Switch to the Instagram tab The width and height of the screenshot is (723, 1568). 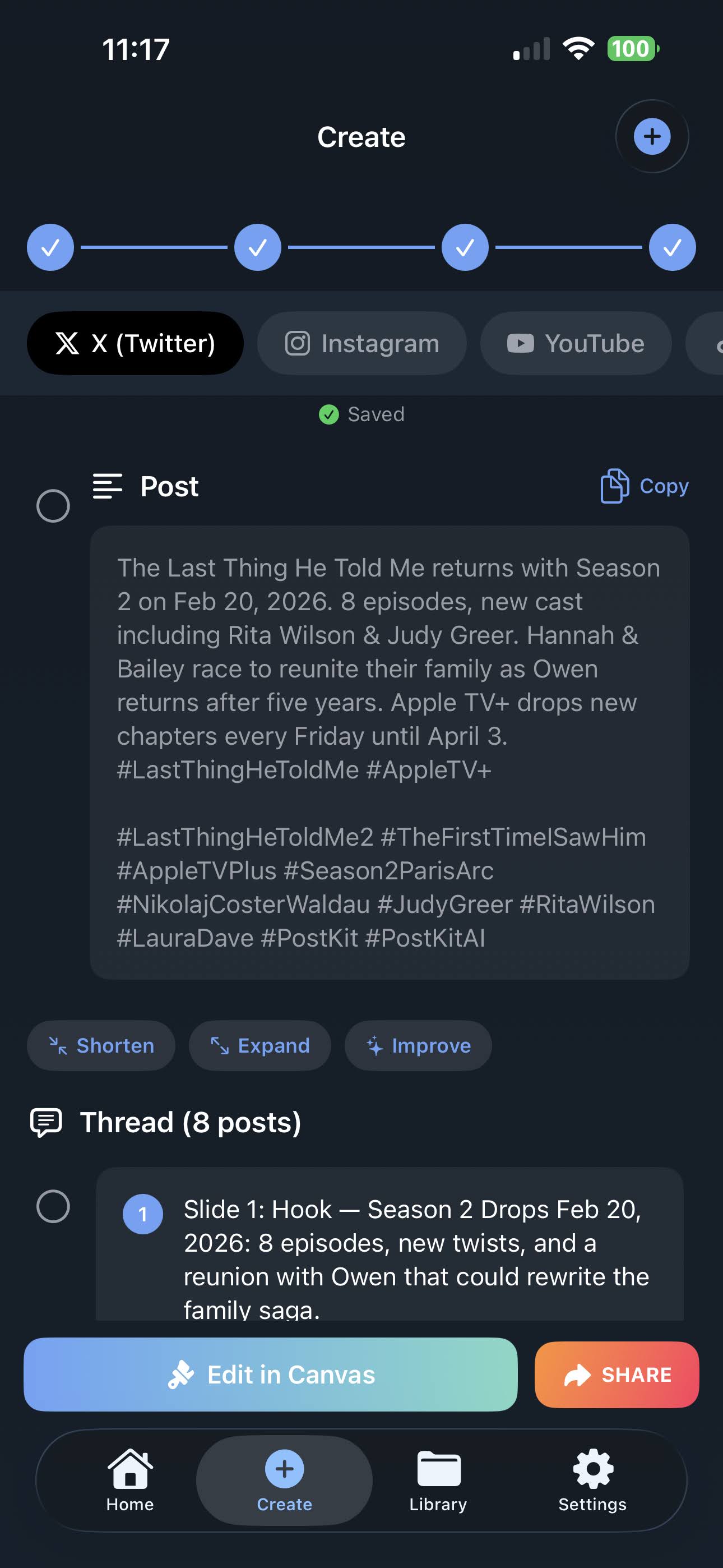pyautogui.click(x=361, y=343)
